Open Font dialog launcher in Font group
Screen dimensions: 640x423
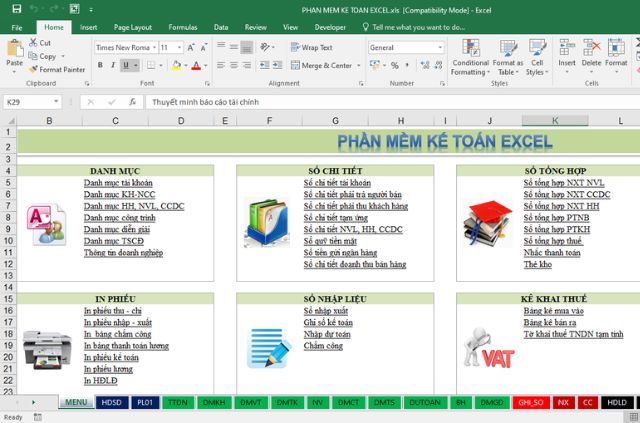(x=207, y=83)
